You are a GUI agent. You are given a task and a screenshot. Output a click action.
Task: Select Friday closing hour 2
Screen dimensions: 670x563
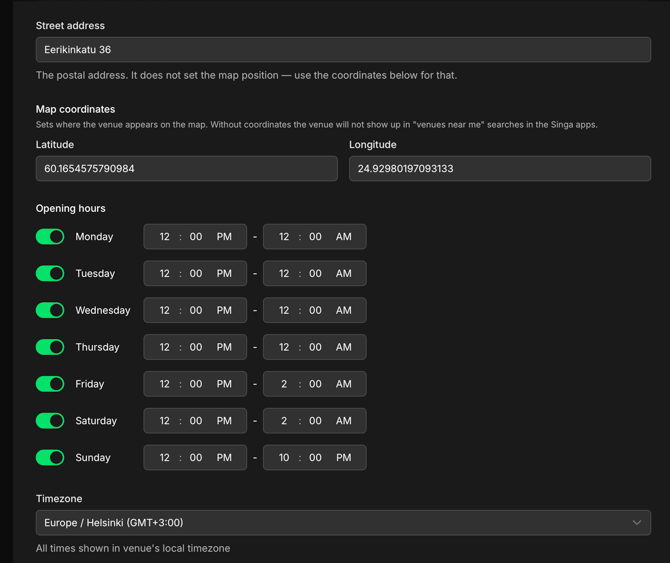284,384
